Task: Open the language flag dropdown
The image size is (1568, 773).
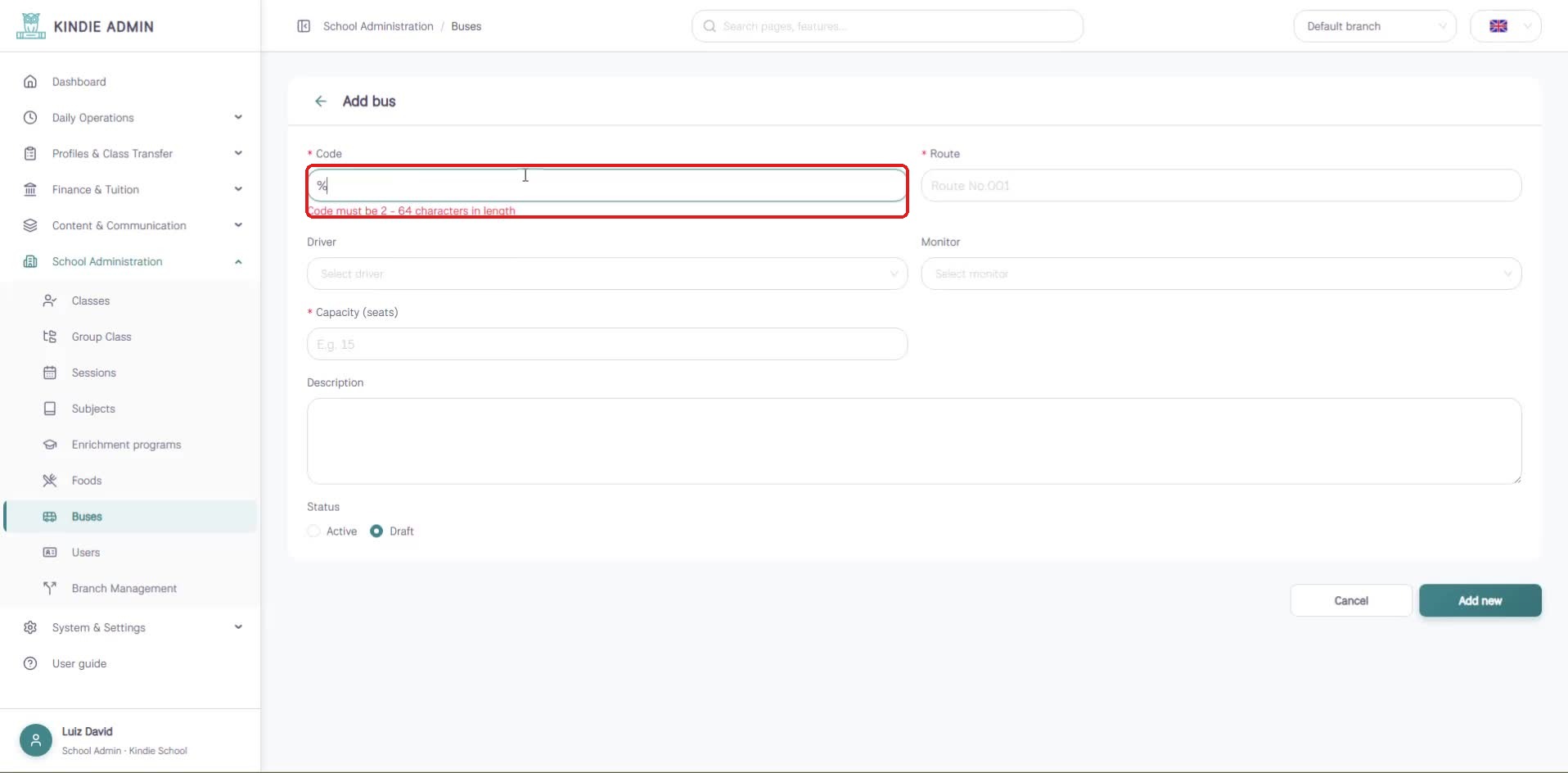Action: [1506, 26]
